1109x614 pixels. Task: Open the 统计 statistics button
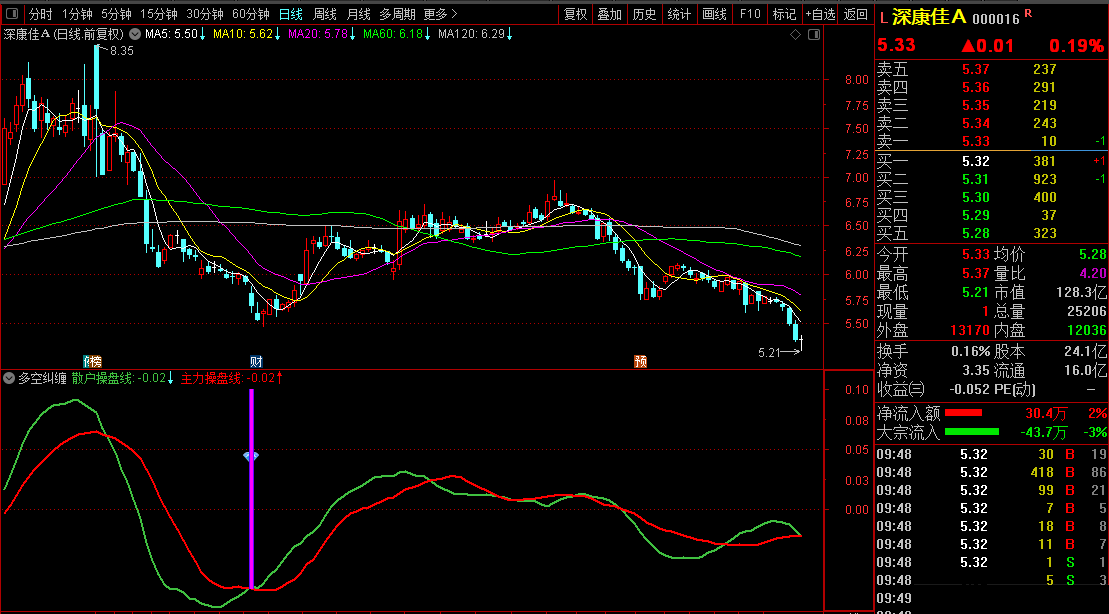[x=679, y=14]
